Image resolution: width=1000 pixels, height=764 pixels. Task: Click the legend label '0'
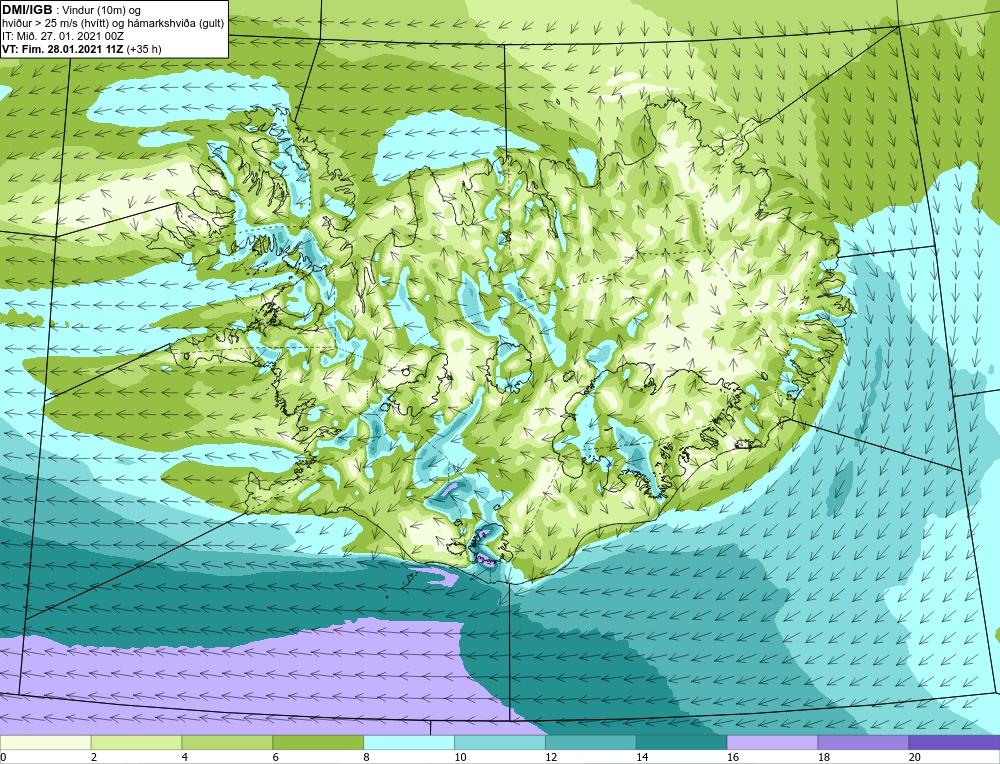pyautogui.click(x=3, y=757)
